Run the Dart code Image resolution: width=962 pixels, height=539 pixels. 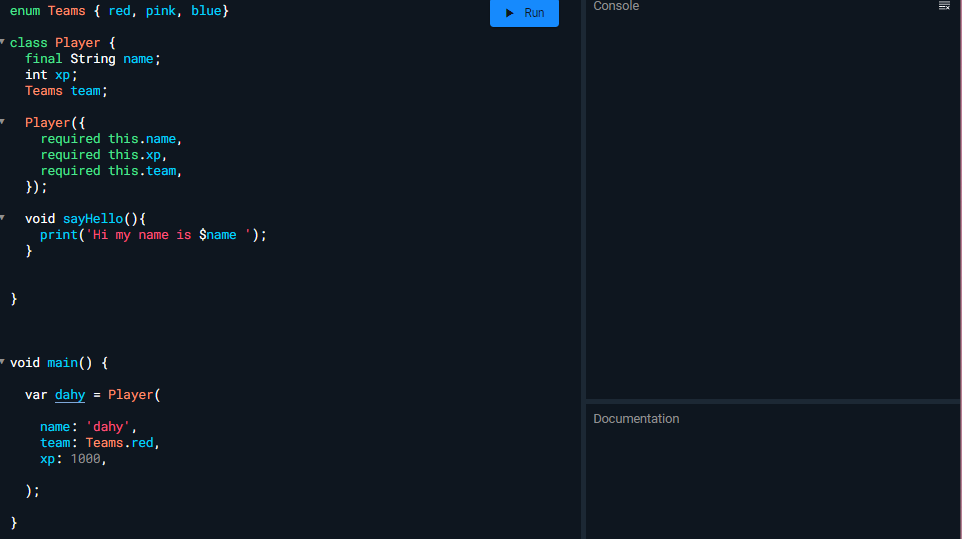(524, 12)
